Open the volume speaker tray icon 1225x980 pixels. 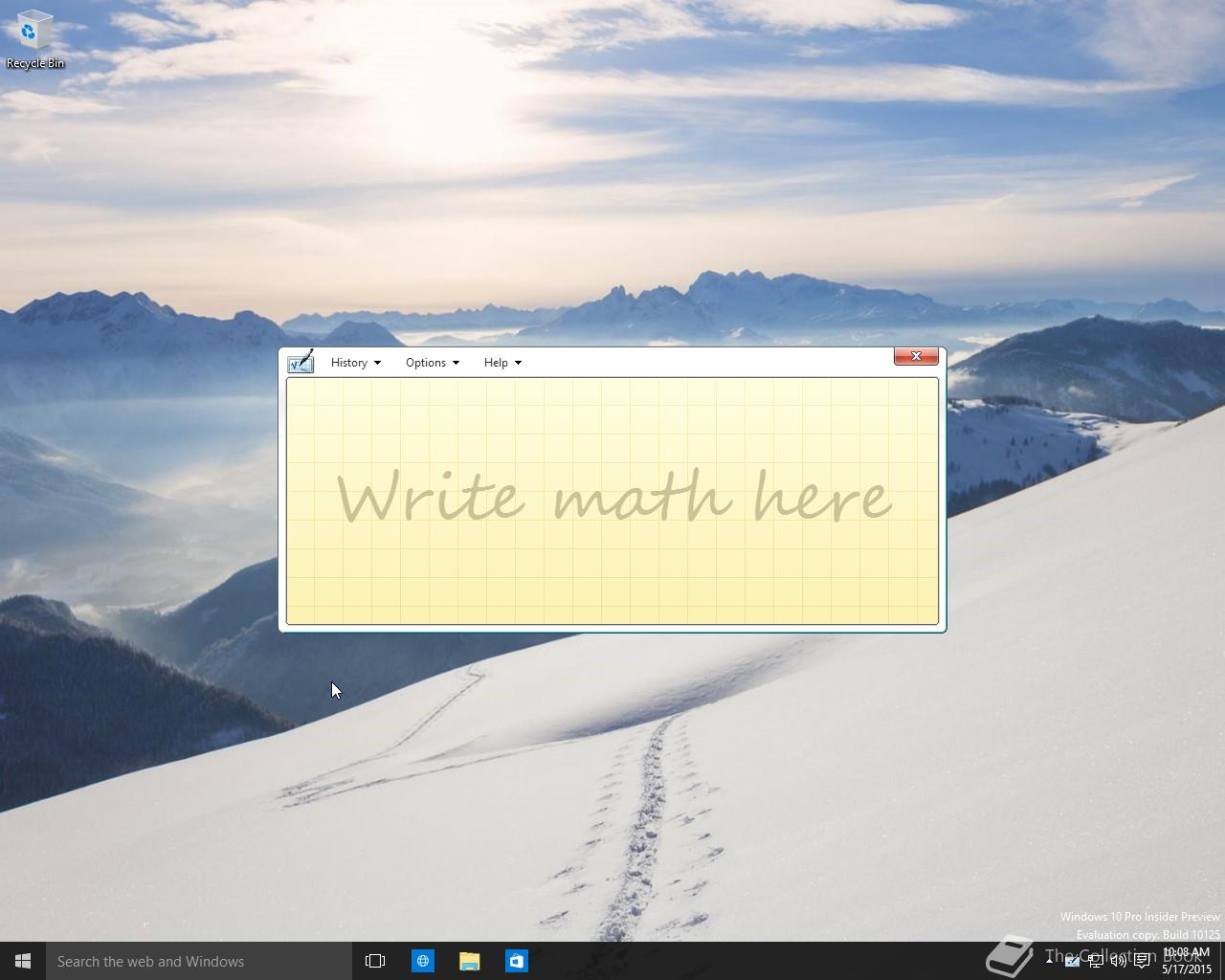[x=1118, y=961]
